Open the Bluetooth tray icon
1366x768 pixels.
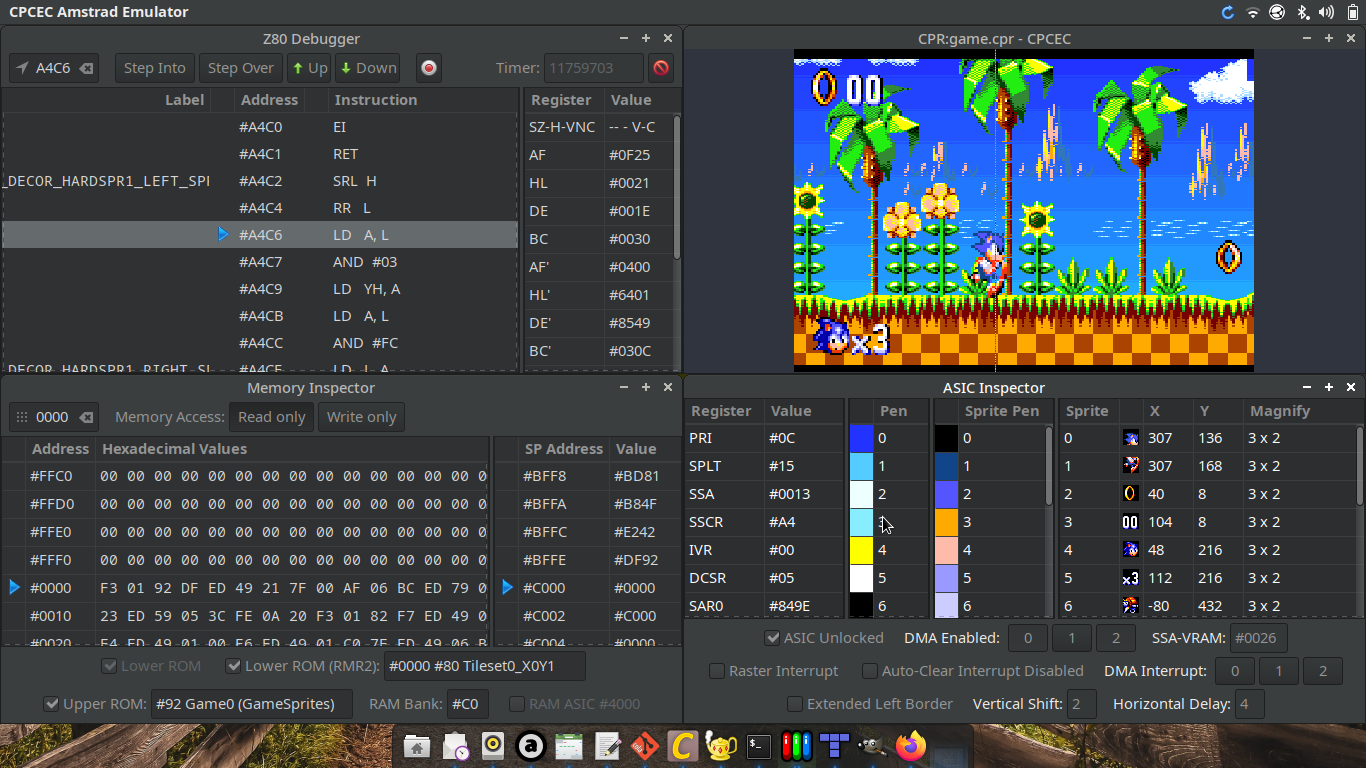click(1303, 12)
